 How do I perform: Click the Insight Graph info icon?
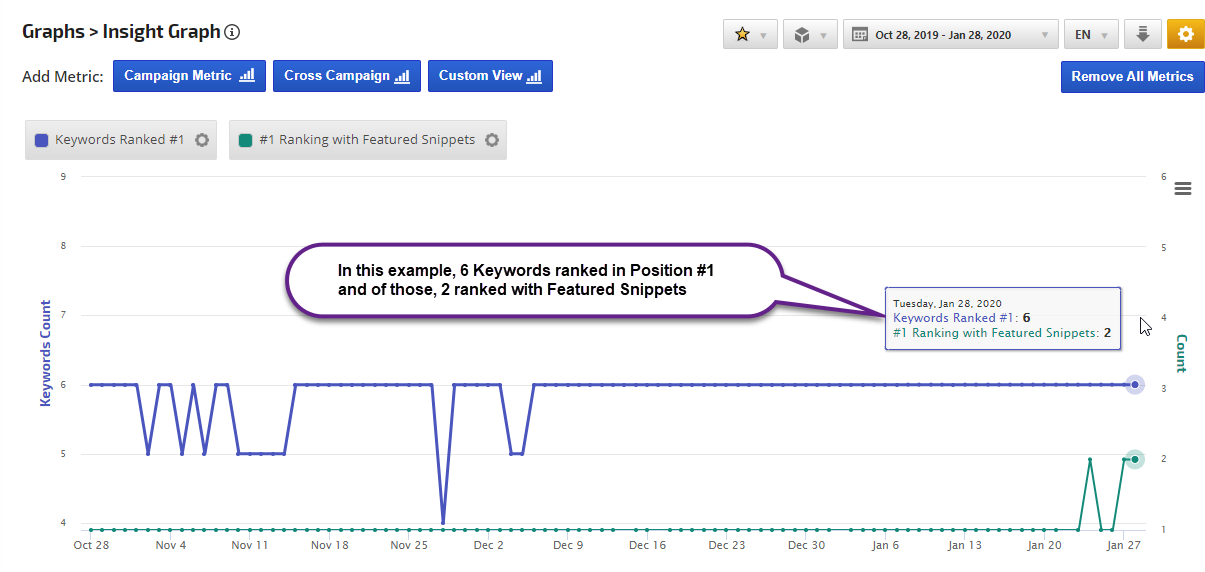pyautogui.click(x=232, y=32)
